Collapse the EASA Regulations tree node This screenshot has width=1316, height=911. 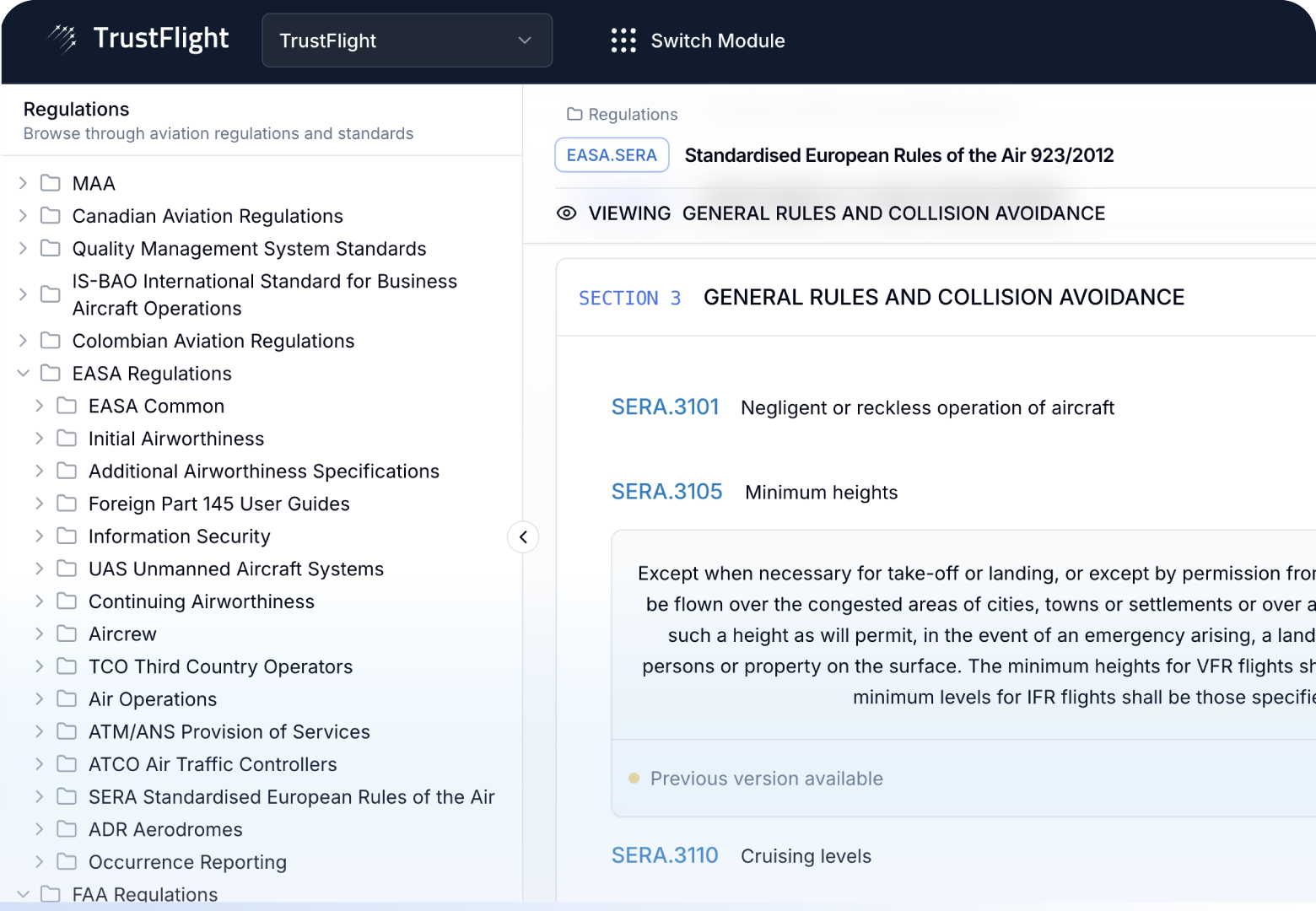23,373
